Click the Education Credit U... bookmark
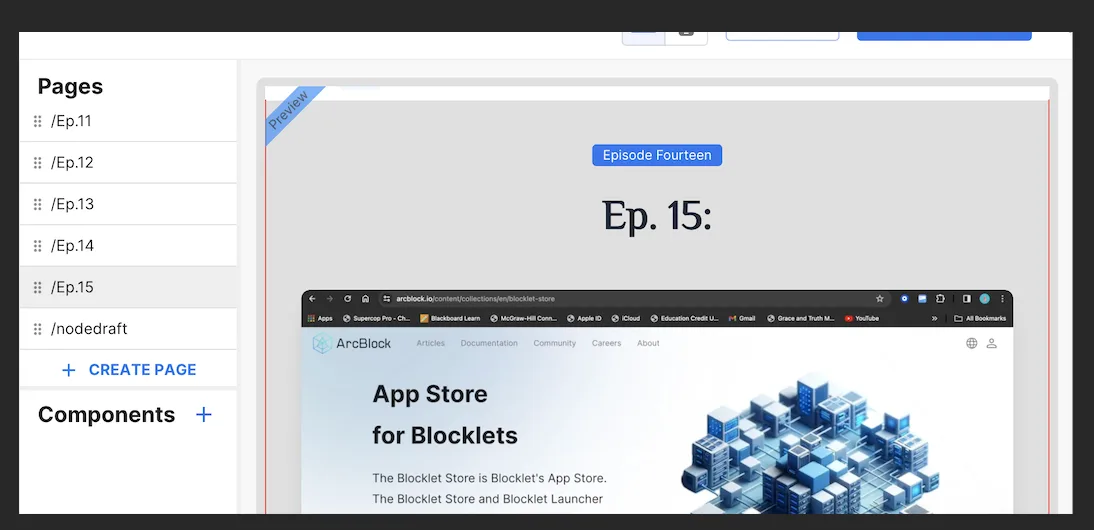 pos(684,318)
